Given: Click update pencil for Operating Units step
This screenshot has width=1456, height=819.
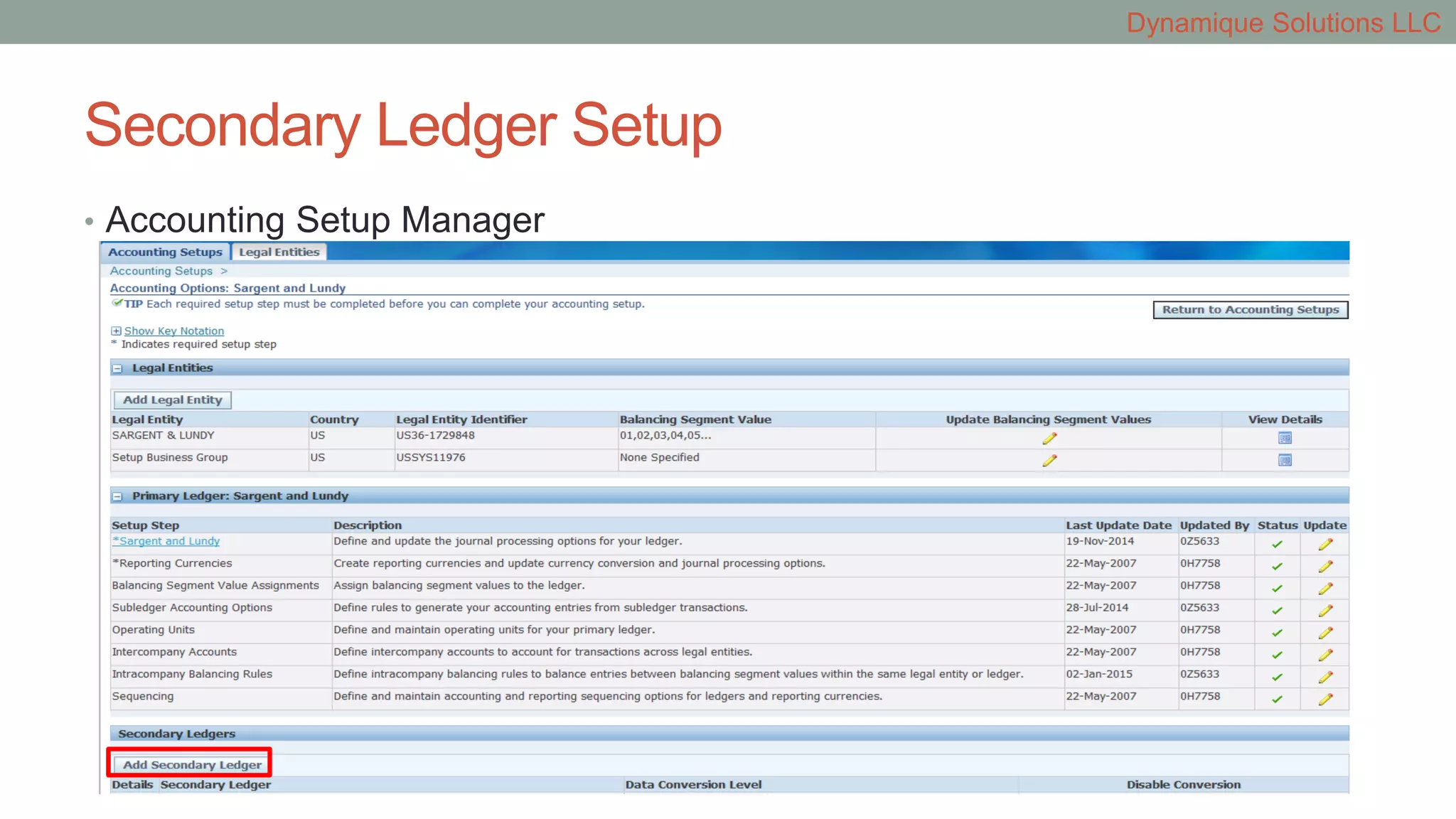Looking at the screenshot, I should pos(1325,633).
